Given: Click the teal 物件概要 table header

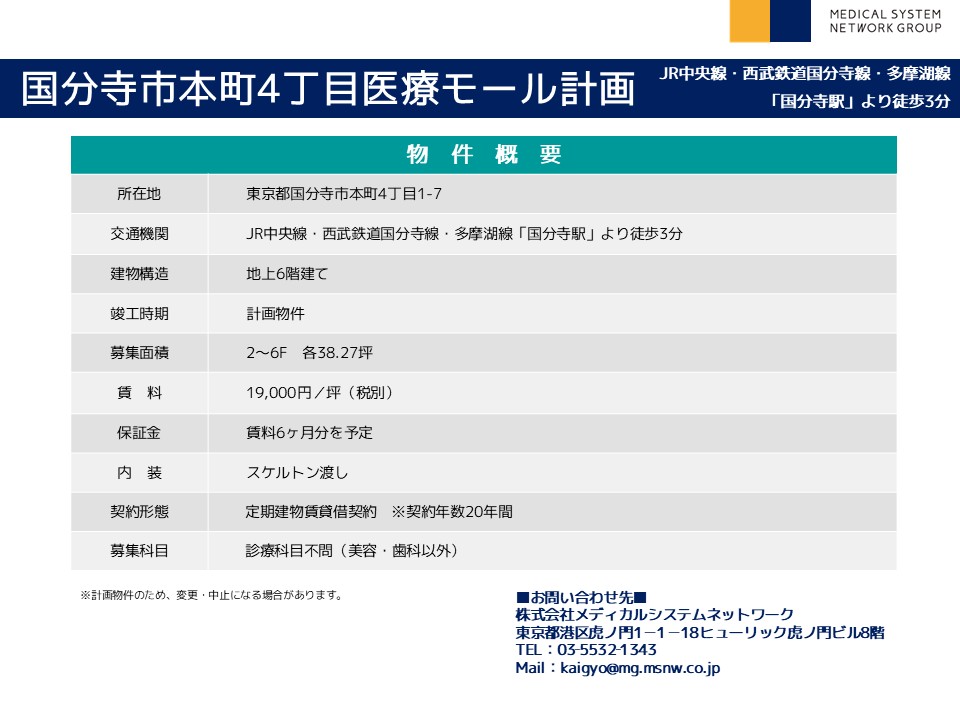Looking at the screenshot, I should [483, 155].
